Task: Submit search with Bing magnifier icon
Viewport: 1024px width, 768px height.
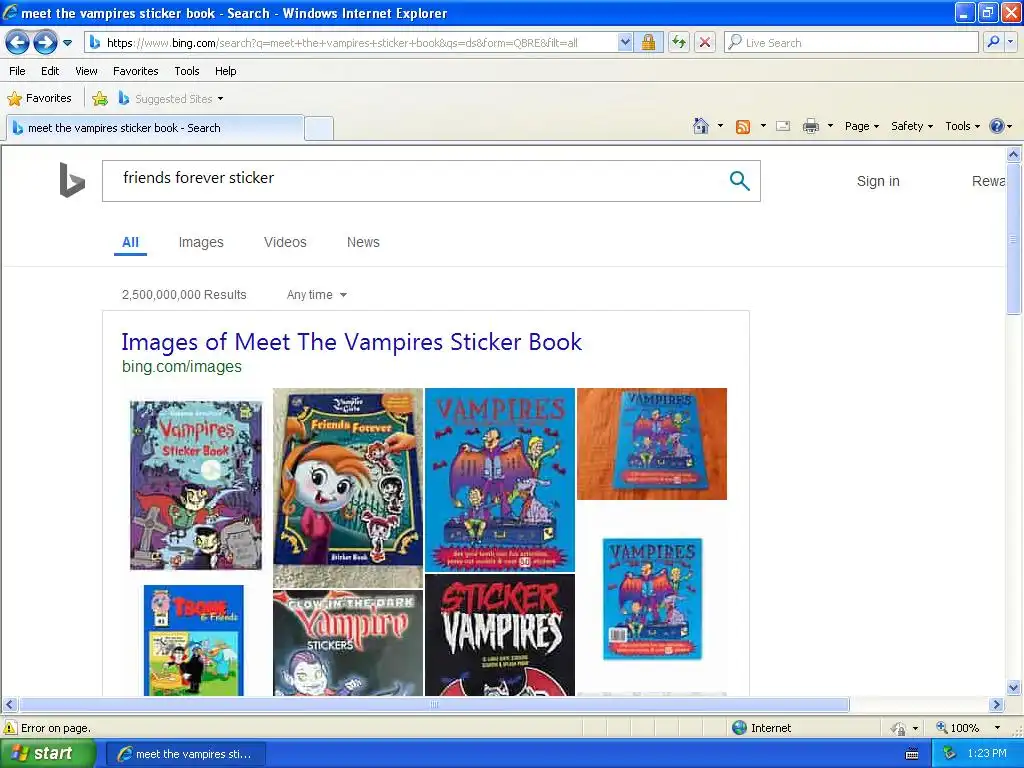Action: pyautogui.click(x=739, y=181)
